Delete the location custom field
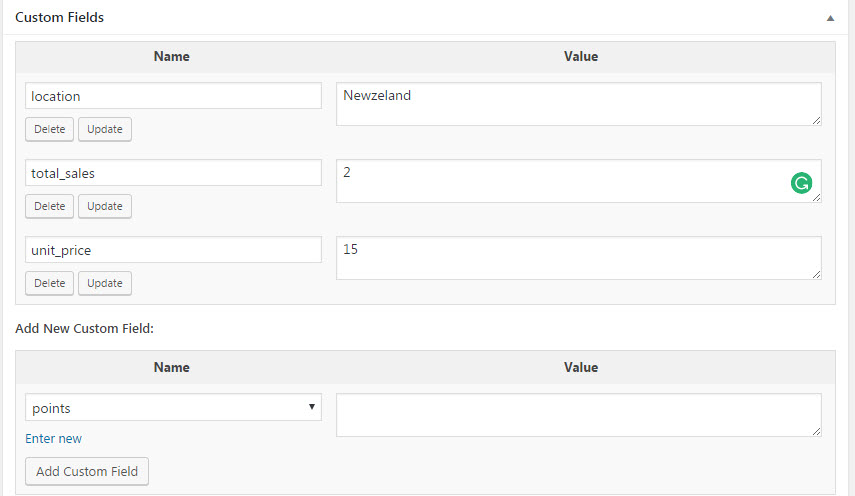 50,129
